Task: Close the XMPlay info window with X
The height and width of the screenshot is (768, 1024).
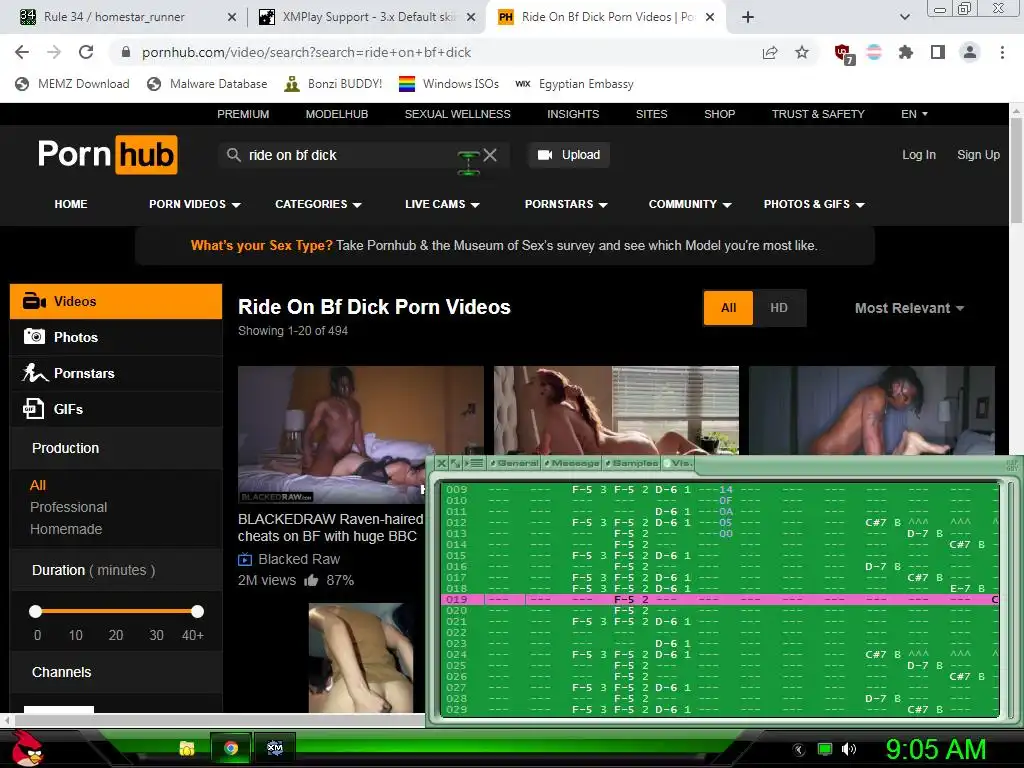Action: click(x=441, y=463)
